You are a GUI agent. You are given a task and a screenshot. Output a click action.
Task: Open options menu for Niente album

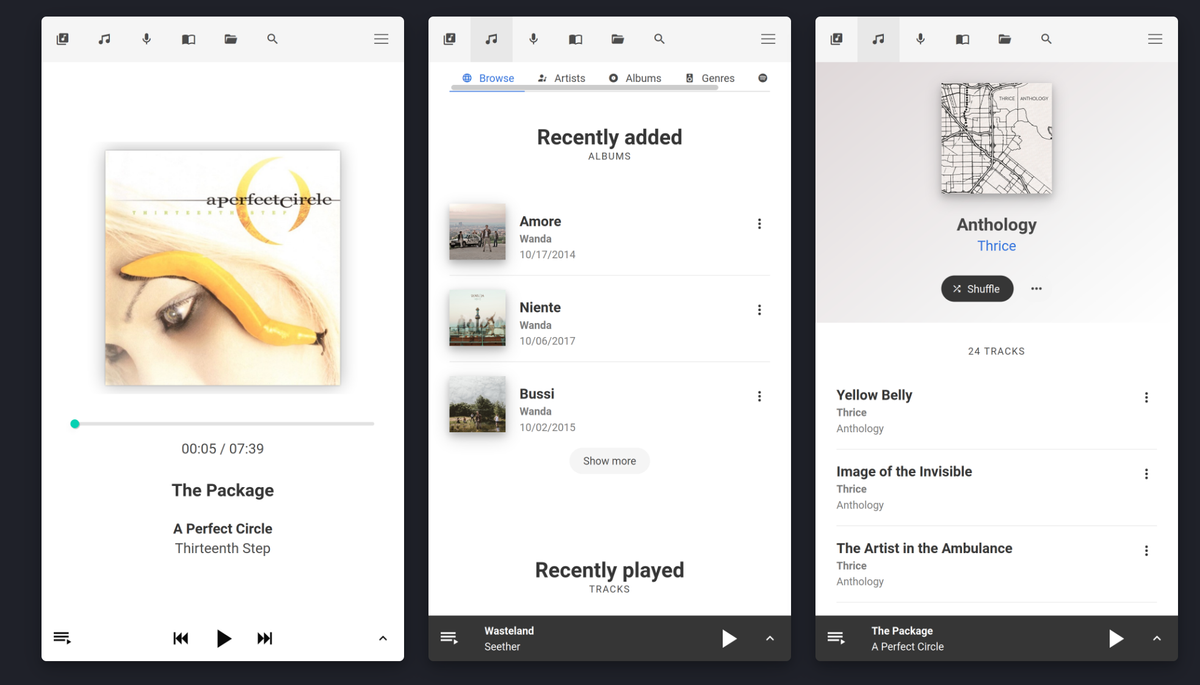click(759, 310)
